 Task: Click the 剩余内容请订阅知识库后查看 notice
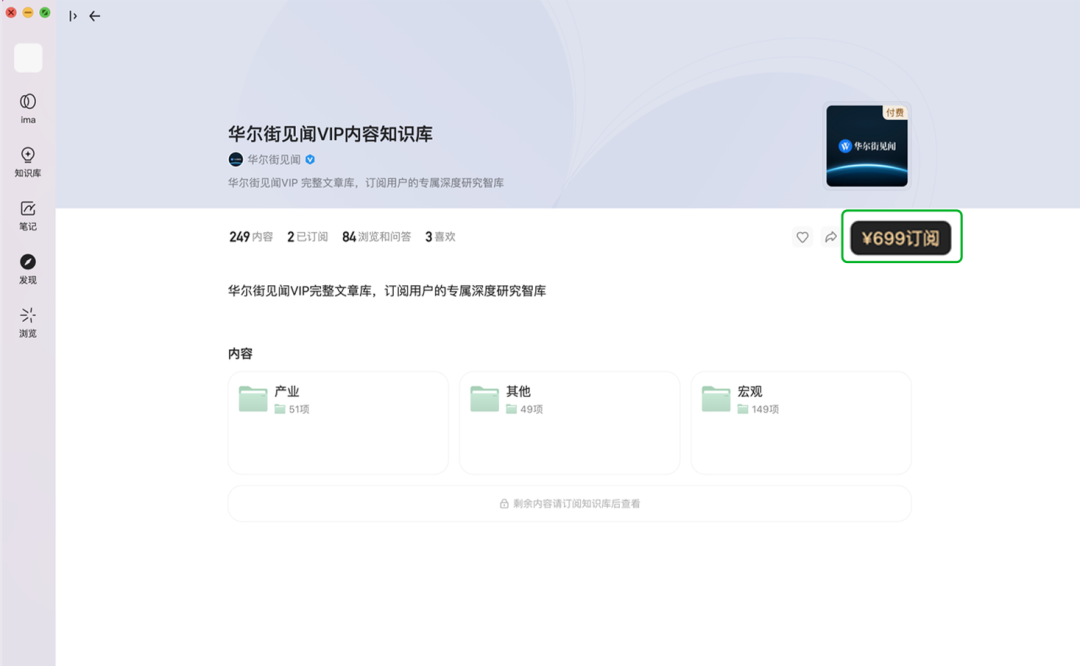pyautogui.click(x=570, y=504)
